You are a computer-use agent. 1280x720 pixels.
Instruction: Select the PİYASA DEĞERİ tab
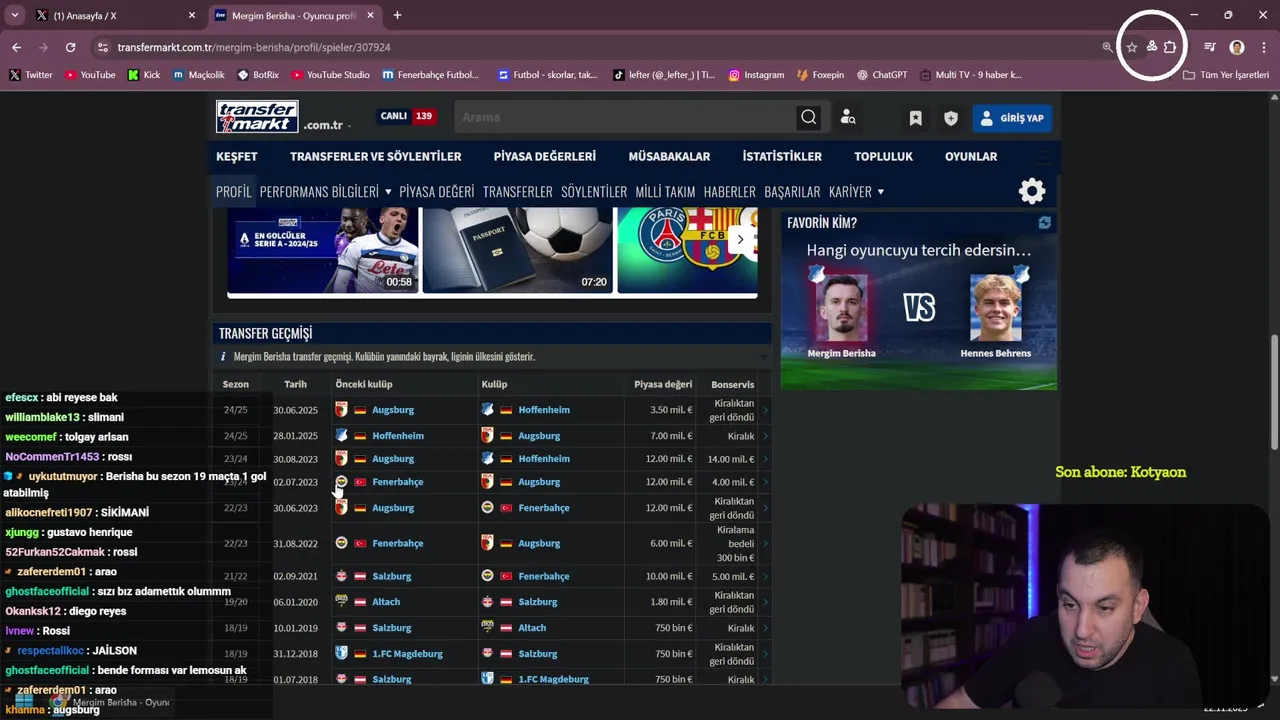tap(437, 191)
